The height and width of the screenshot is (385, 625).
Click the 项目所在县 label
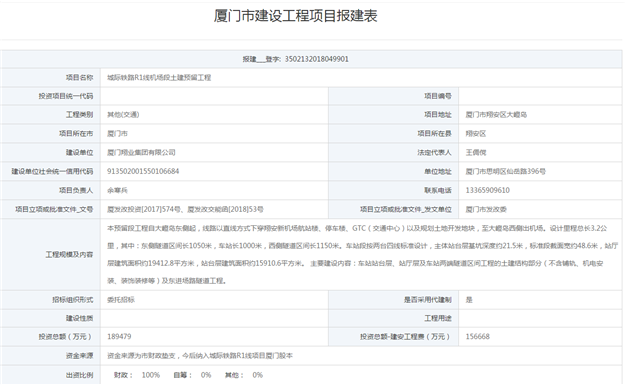[x=434, y=134]
